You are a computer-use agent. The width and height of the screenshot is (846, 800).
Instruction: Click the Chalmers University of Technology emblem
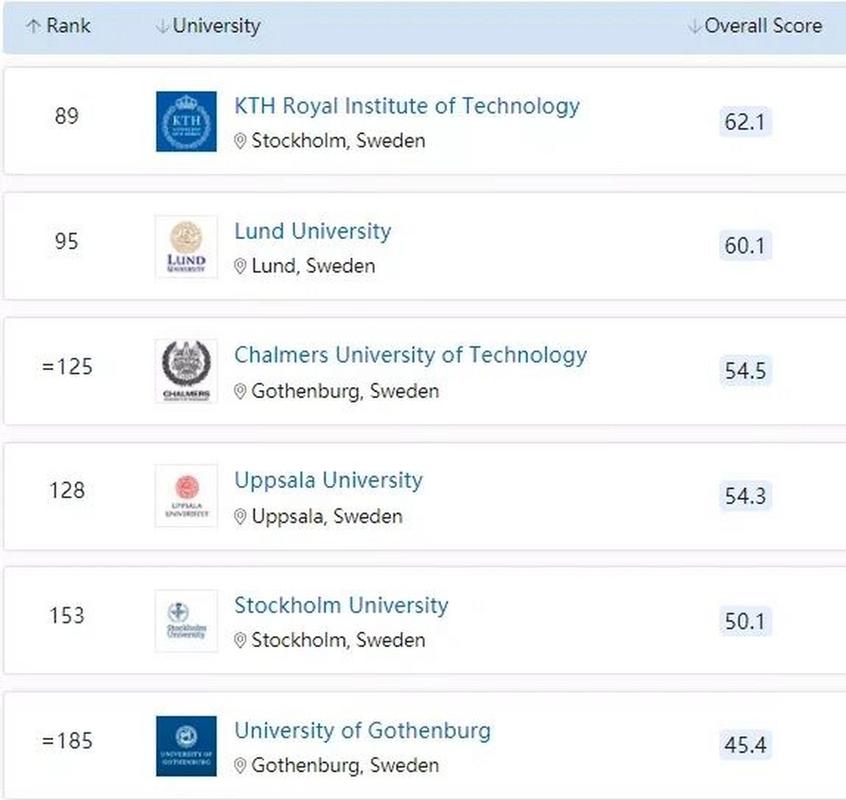click(x=186, y=370)
